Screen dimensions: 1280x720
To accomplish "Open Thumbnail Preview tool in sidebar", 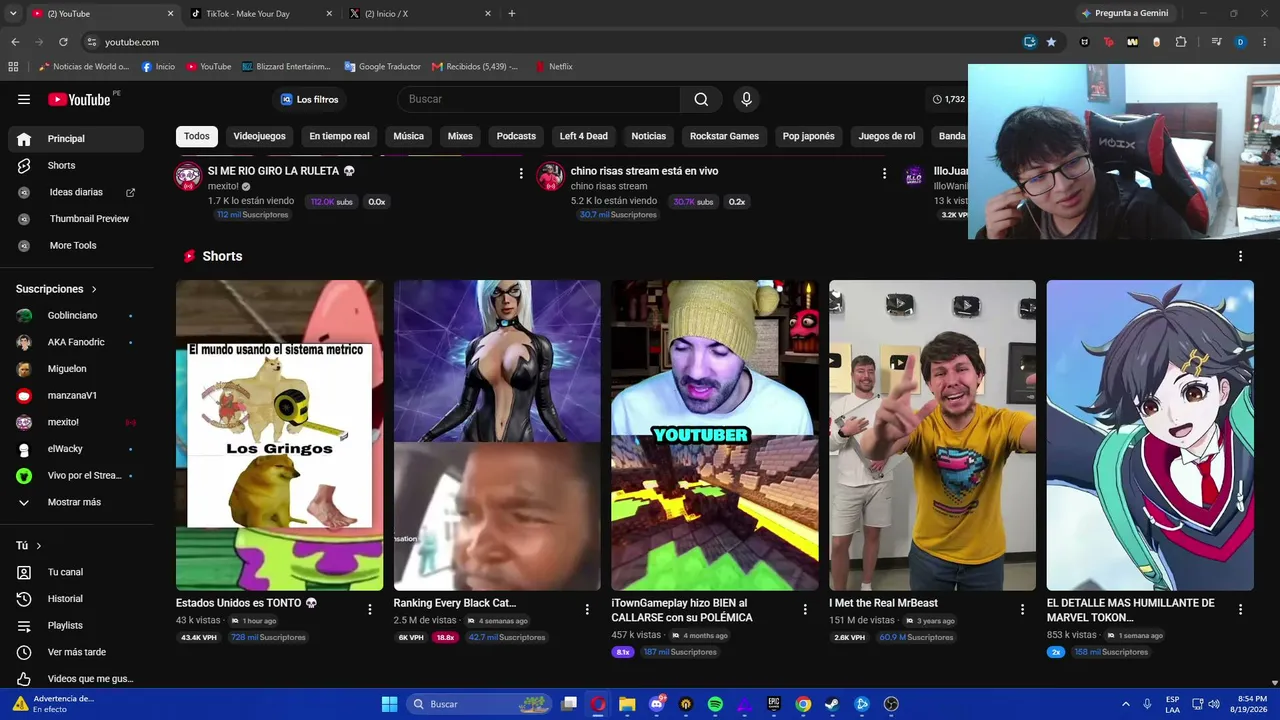I will pyautogui.click(x=76, y=219).
